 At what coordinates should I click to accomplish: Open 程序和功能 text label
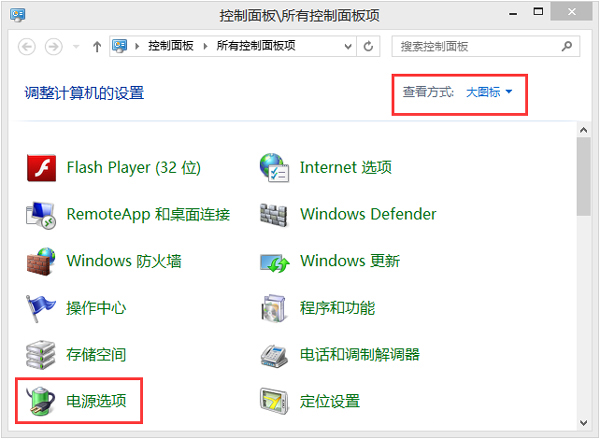(x=337, y=308)
